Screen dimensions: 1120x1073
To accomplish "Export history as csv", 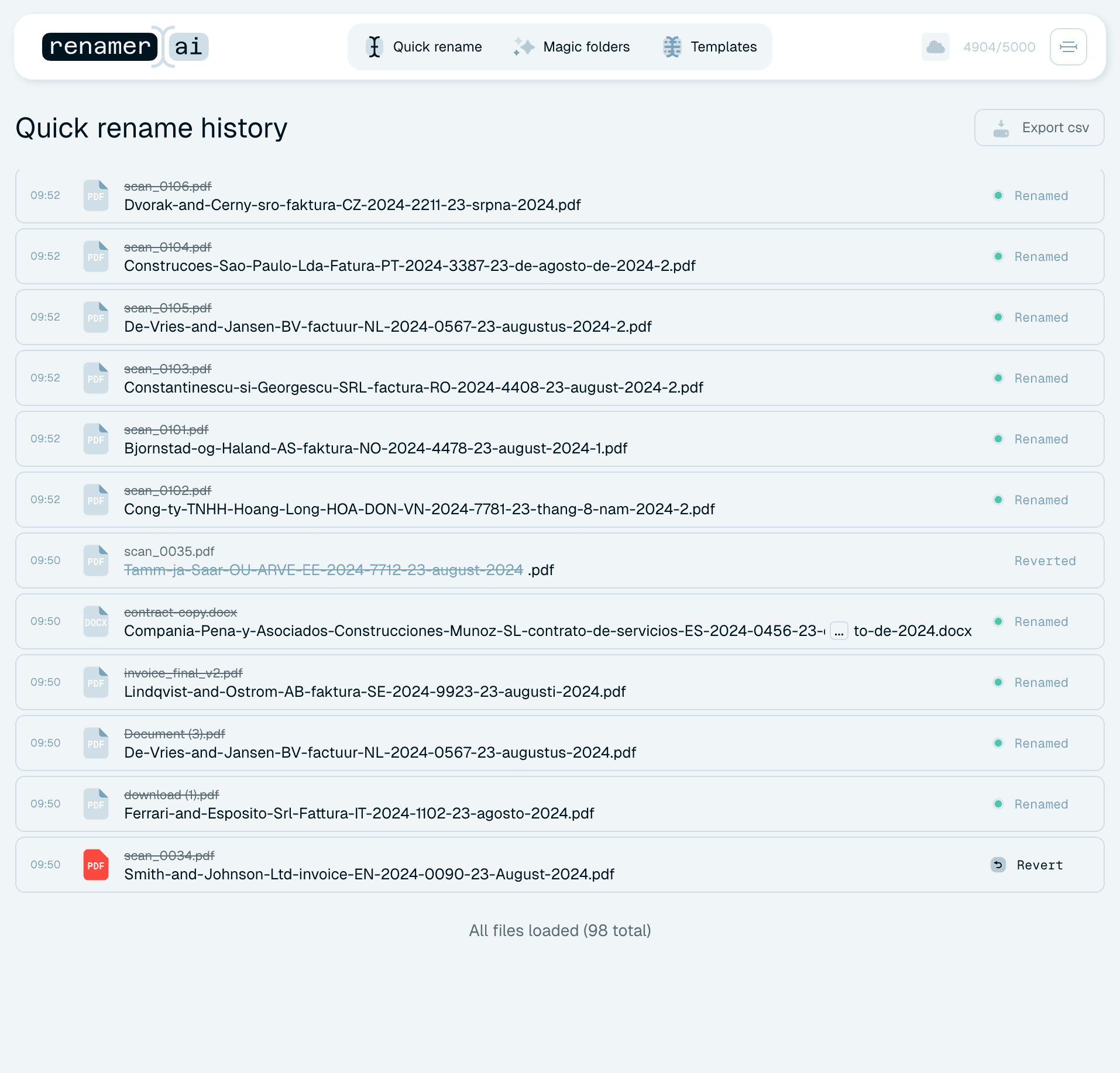I will [x=1039, y=128].
